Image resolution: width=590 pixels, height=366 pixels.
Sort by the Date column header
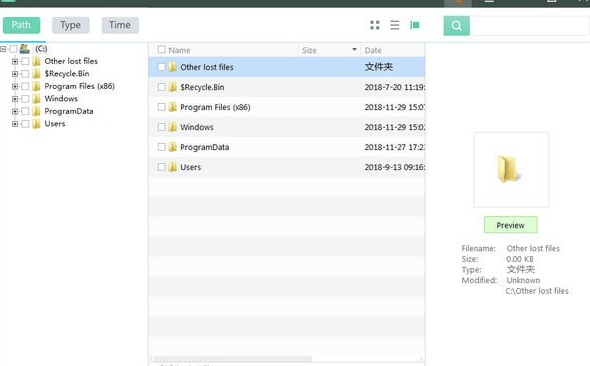pyautogui.click(x=373, y=50)
